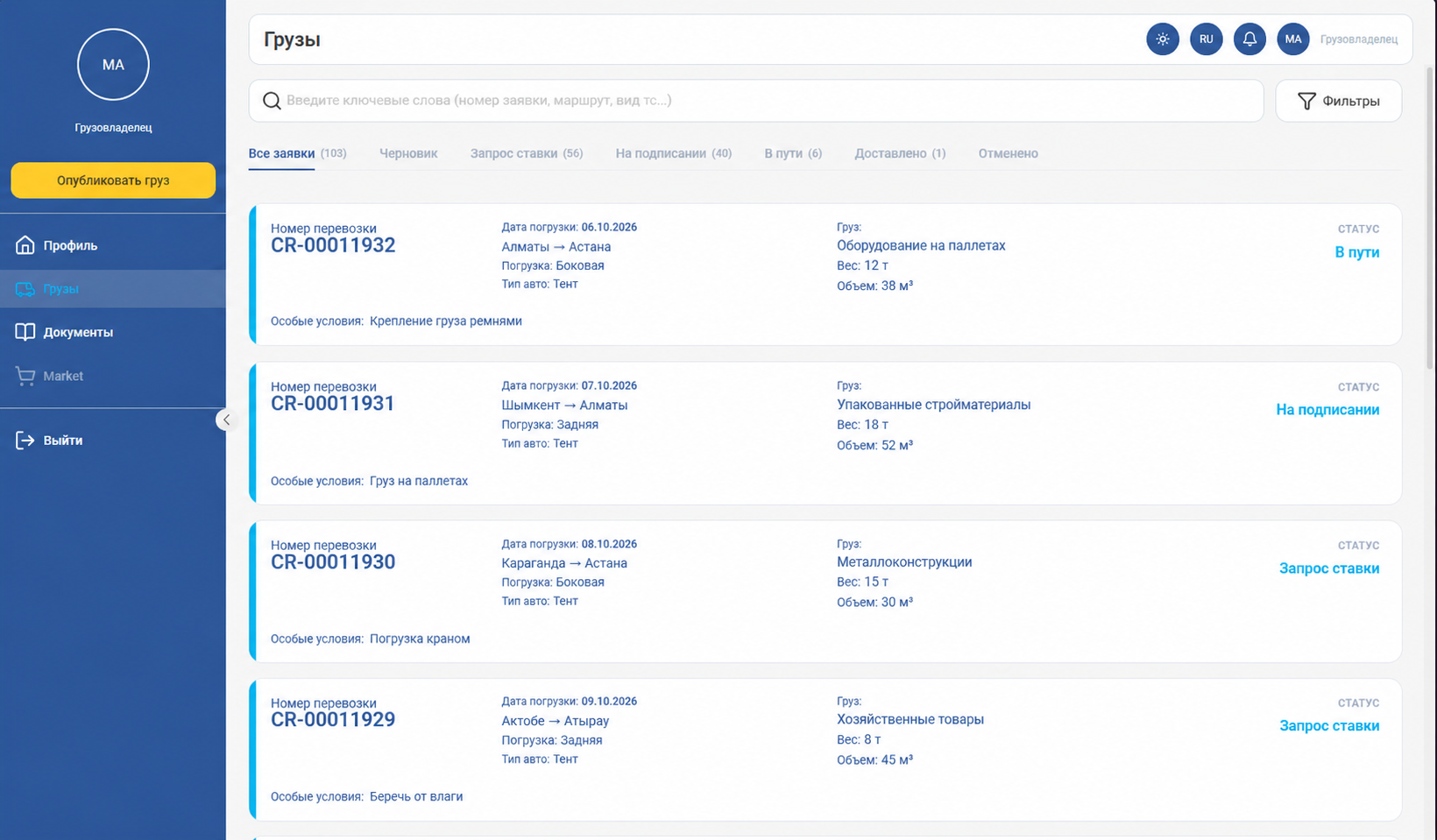Screen dimensions: 1437x840
Task: Switch to the Запрос ставки tab
Action: tap(527, 153)
